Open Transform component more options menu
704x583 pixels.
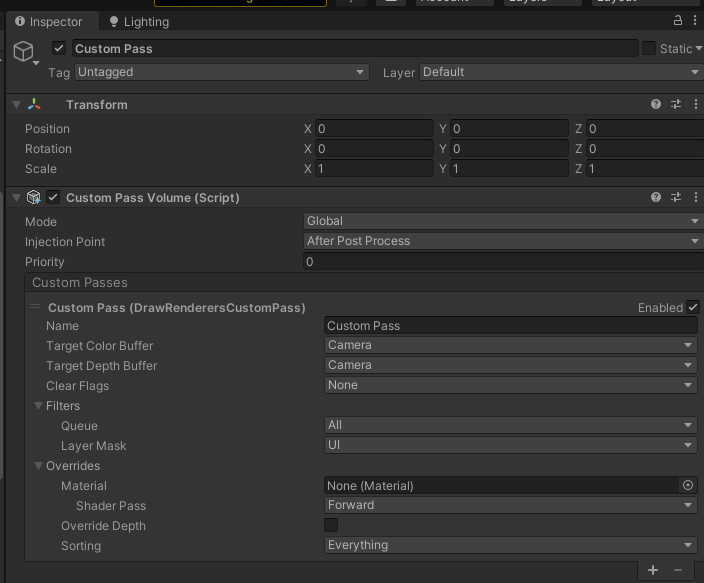tap(695, 104)
